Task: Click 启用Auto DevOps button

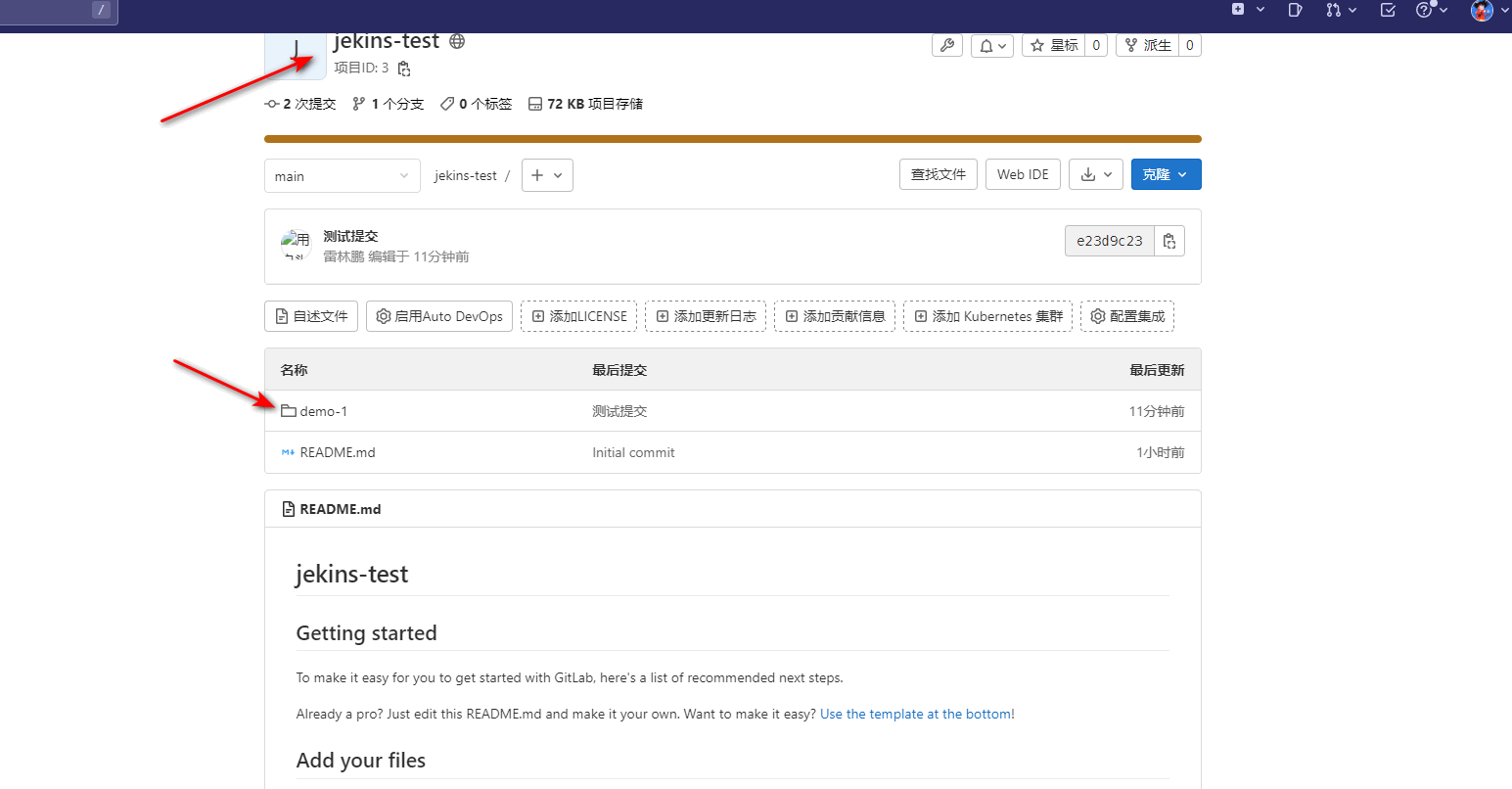Action: 439,316
